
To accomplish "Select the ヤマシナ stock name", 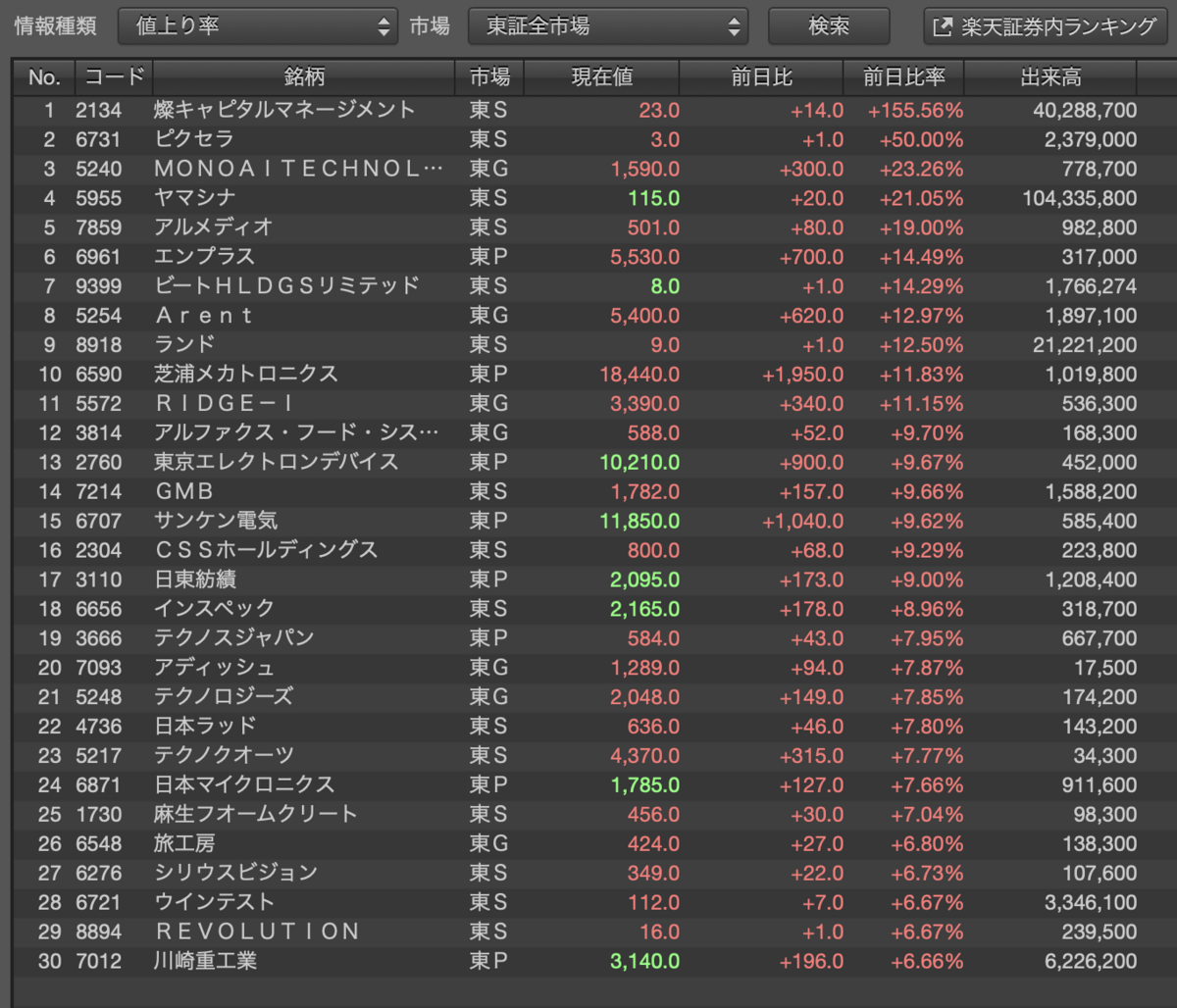I will coord(194,198).
